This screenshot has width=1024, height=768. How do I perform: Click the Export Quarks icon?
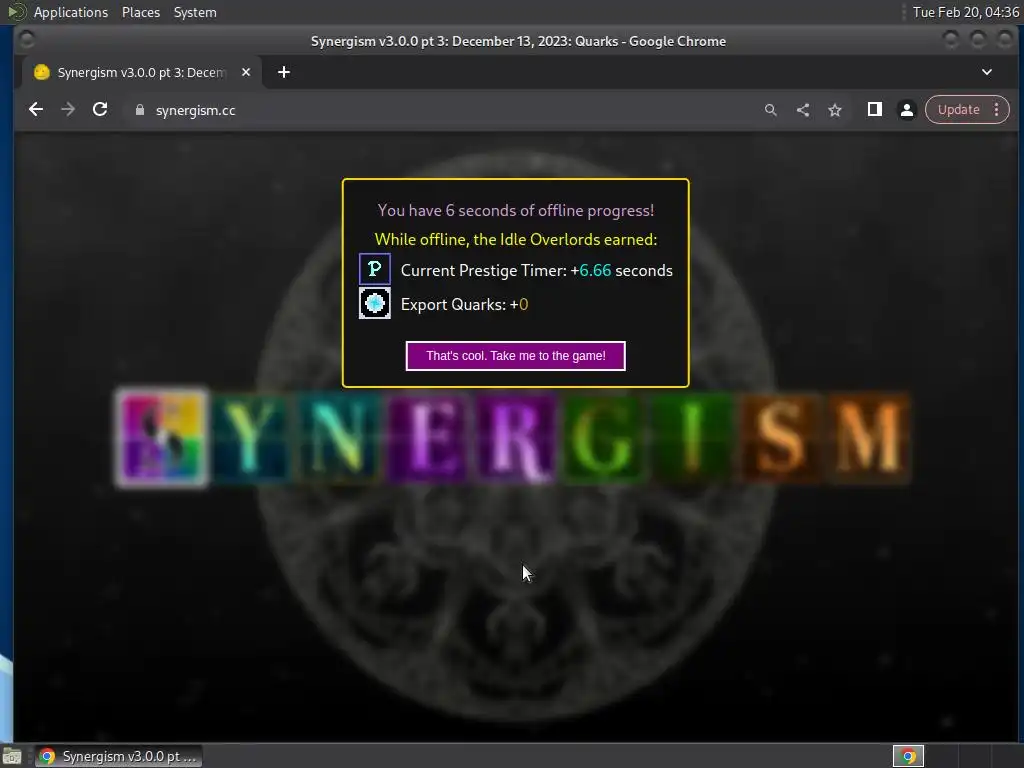click(375, 304)
